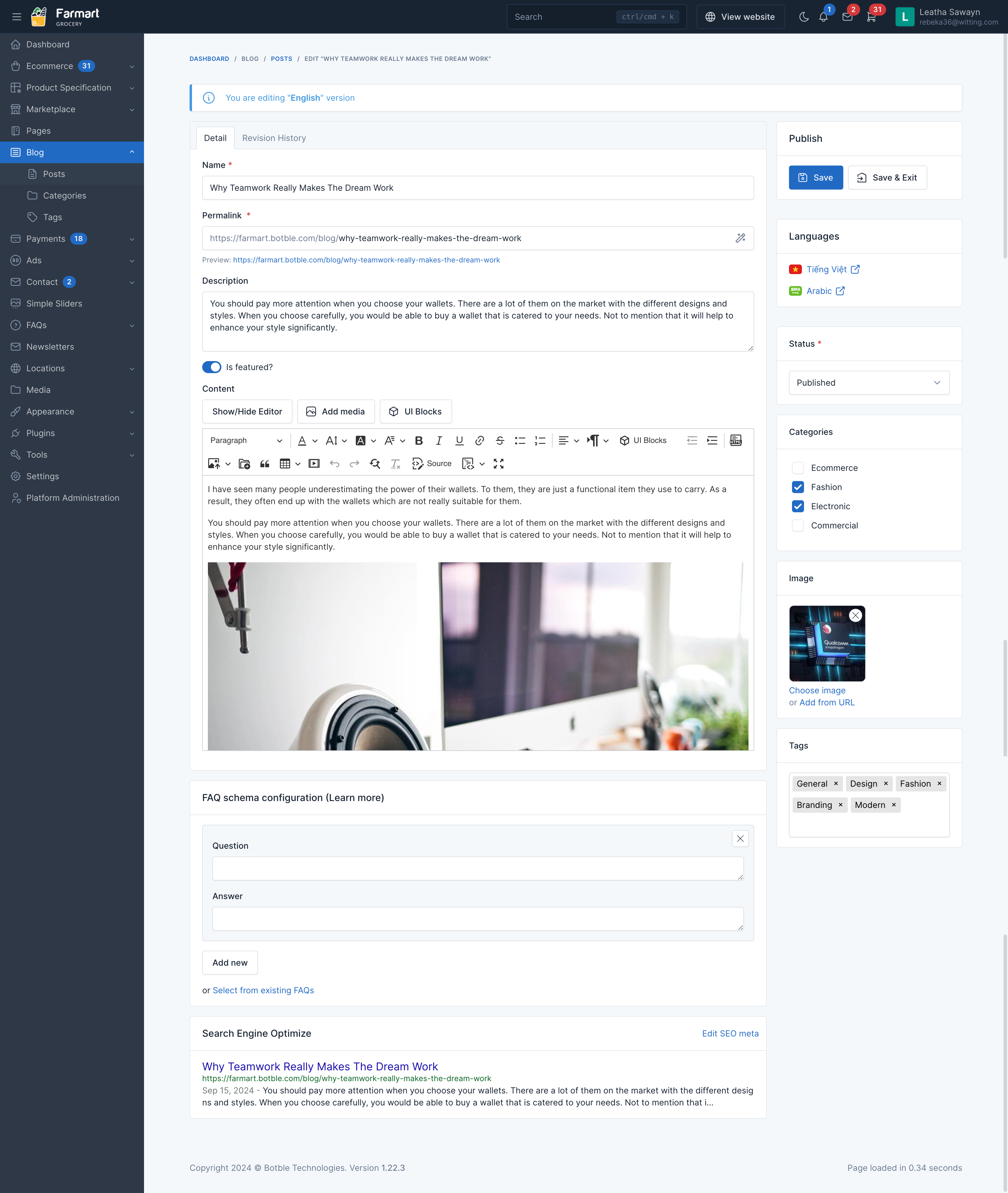This screenshot has width=1008, height=1193.
Task: Click the italic formatting icon
Action: (x=439, y=440)
